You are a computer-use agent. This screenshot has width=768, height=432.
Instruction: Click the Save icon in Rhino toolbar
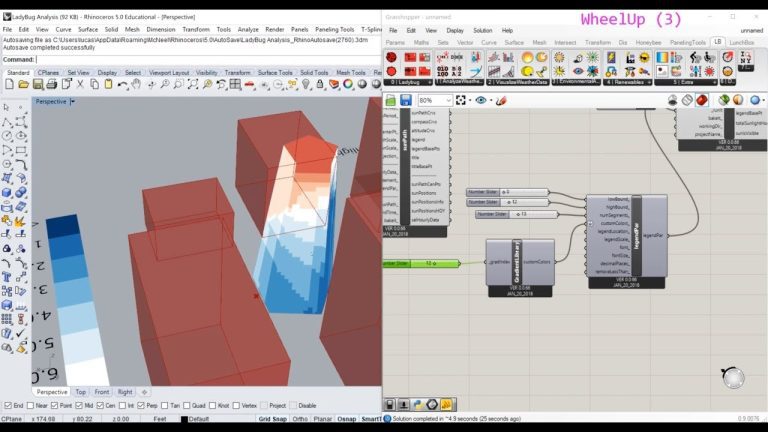tap(38, 85)
